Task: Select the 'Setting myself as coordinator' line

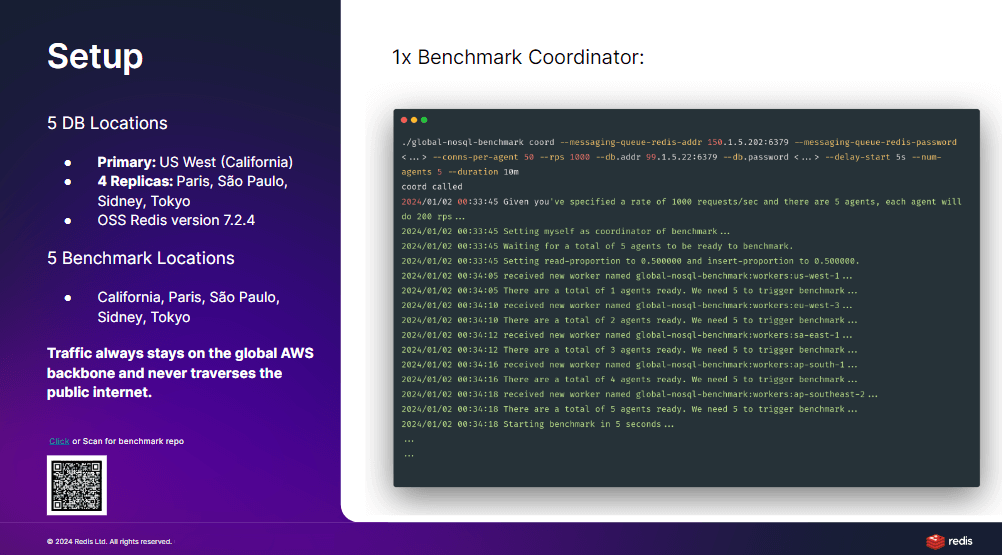Action: tap(566, 231)
